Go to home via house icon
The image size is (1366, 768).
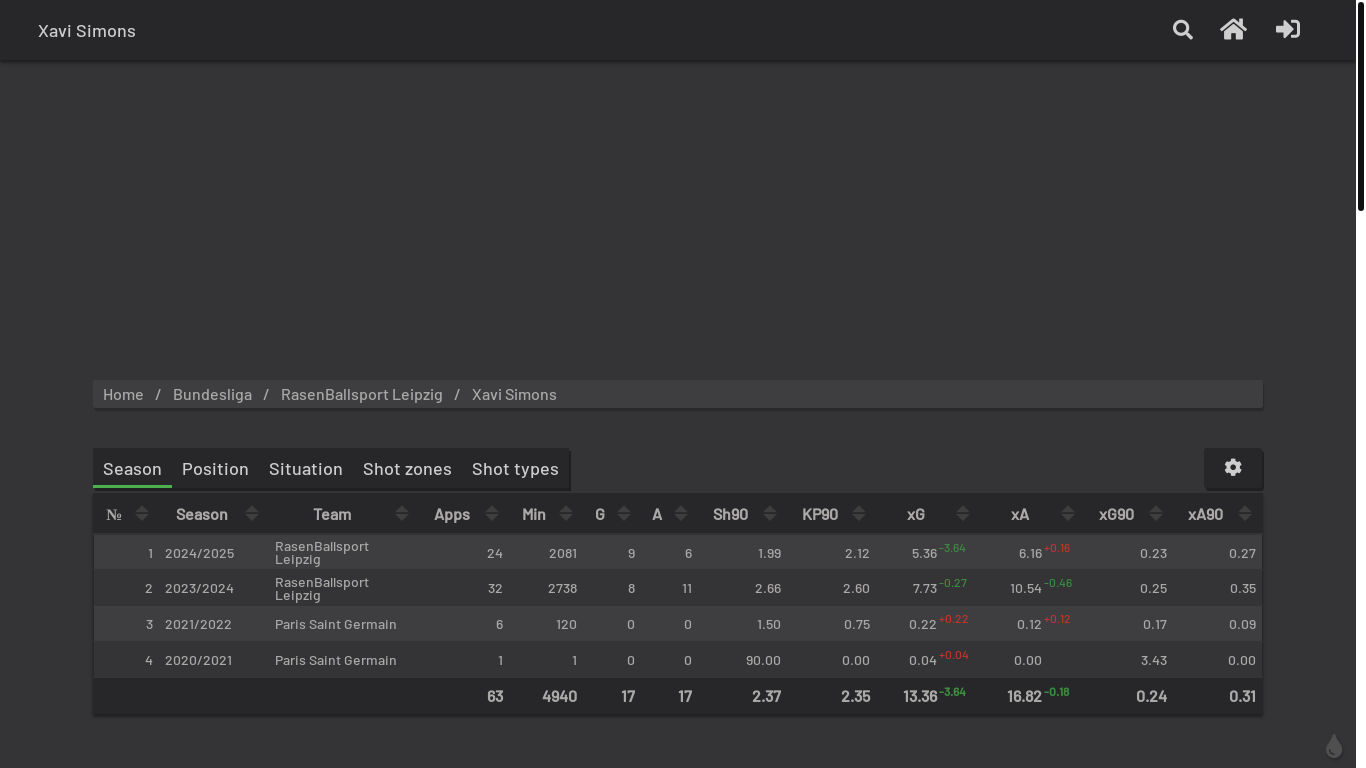pyautogui.click(x=1233, y=30)
